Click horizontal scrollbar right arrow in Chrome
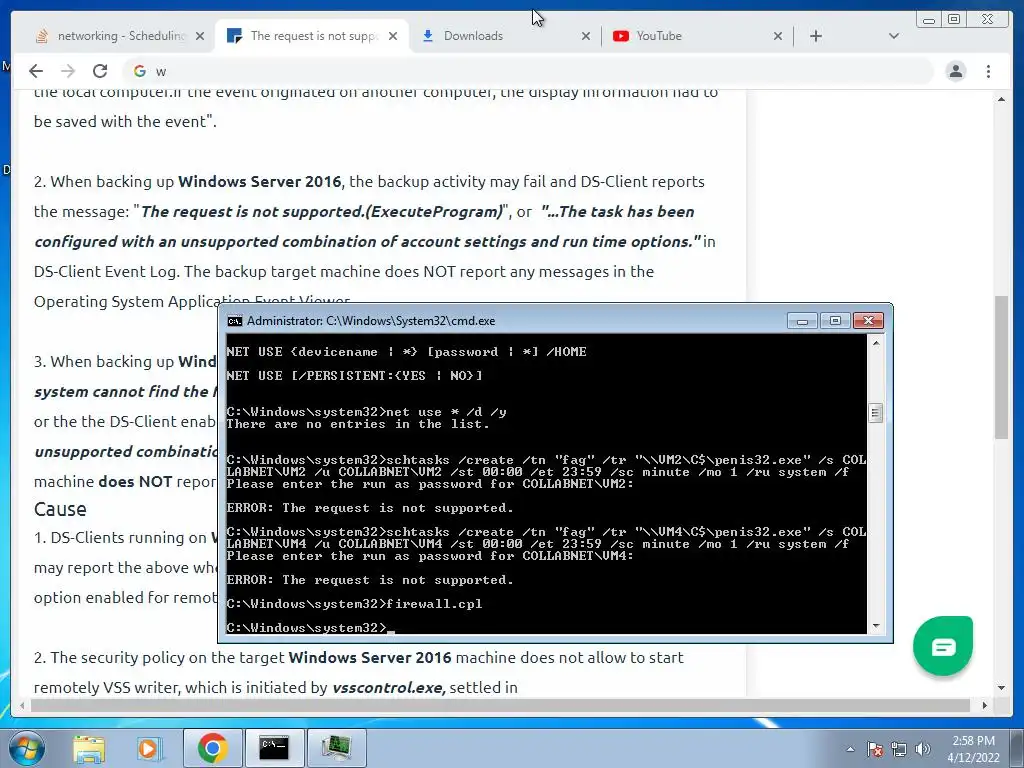Viewport: 1024px width, 768px height. point(985,705)
